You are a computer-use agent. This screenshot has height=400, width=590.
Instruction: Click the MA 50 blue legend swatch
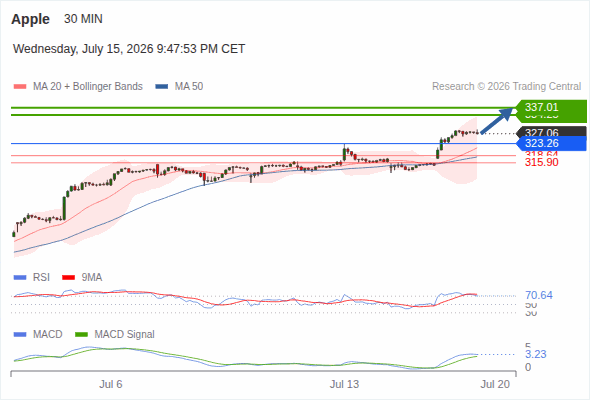click(162, 87)
